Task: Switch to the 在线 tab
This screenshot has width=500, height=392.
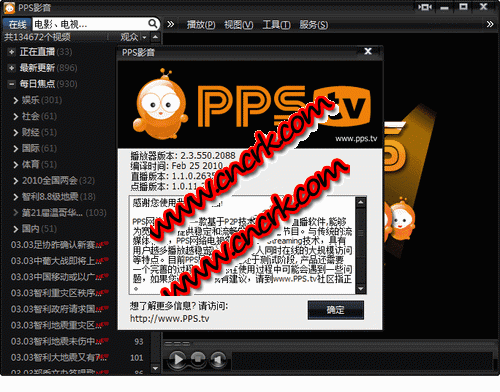Action: [17, 25]
